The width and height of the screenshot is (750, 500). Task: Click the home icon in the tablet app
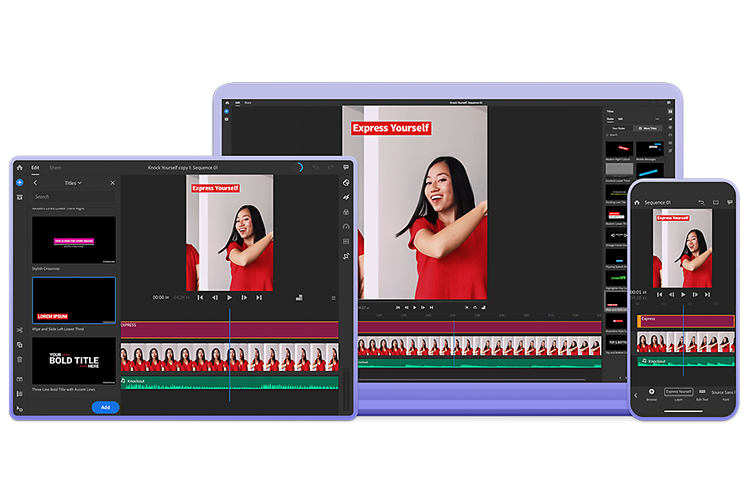(19, 168)
